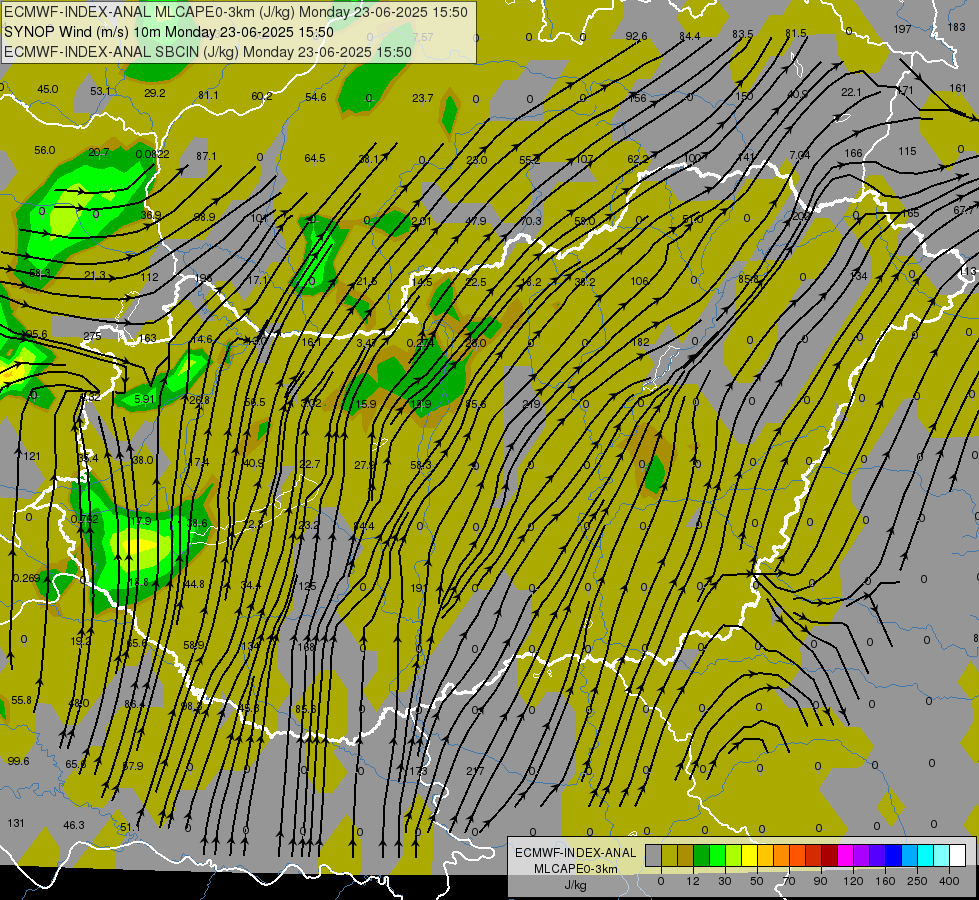
Task: Click the map value '55.8'
Action: pyautogui.click(x=21, y=700)
